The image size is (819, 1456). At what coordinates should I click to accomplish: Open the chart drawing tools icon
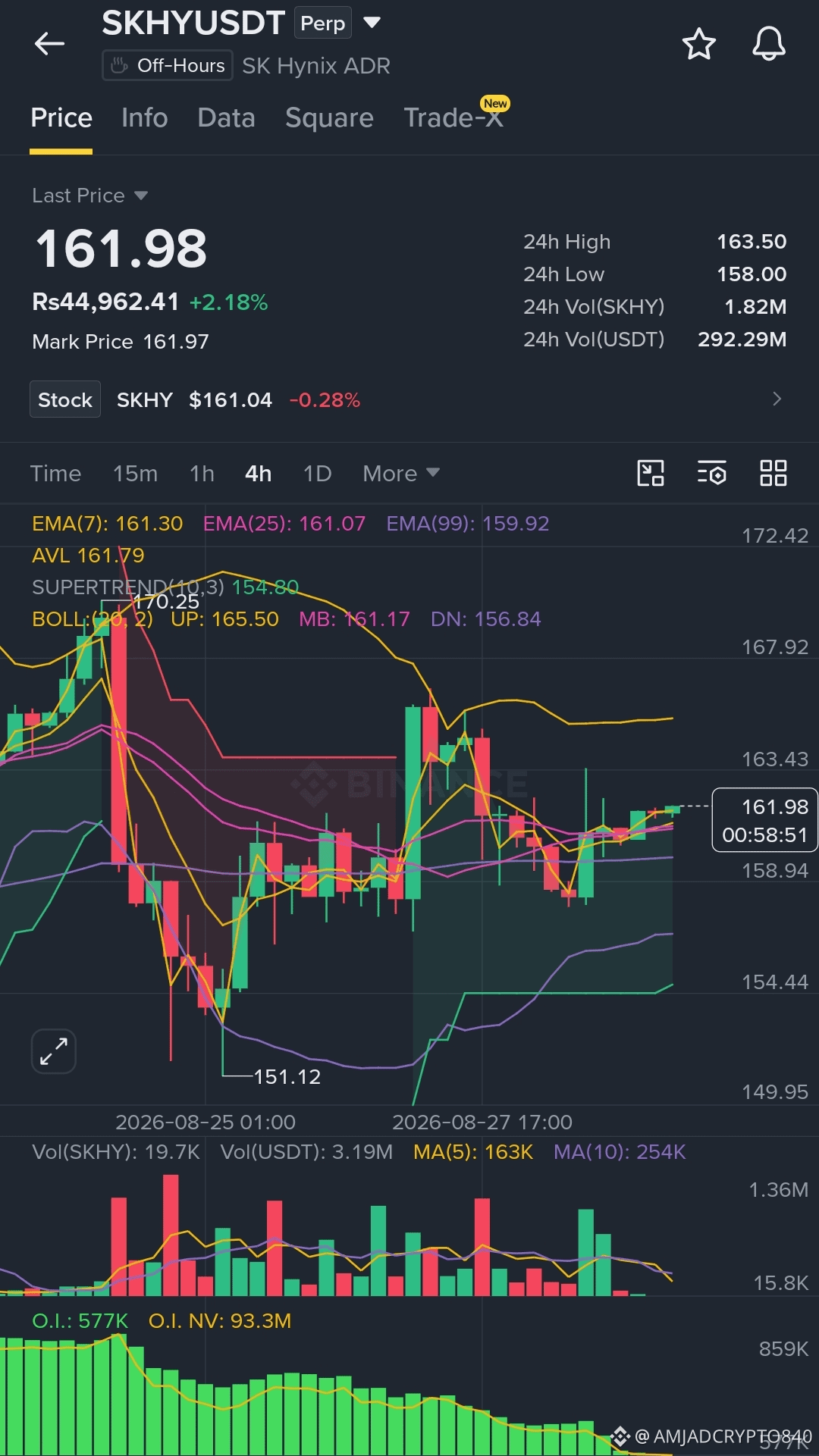pos(651,473)
